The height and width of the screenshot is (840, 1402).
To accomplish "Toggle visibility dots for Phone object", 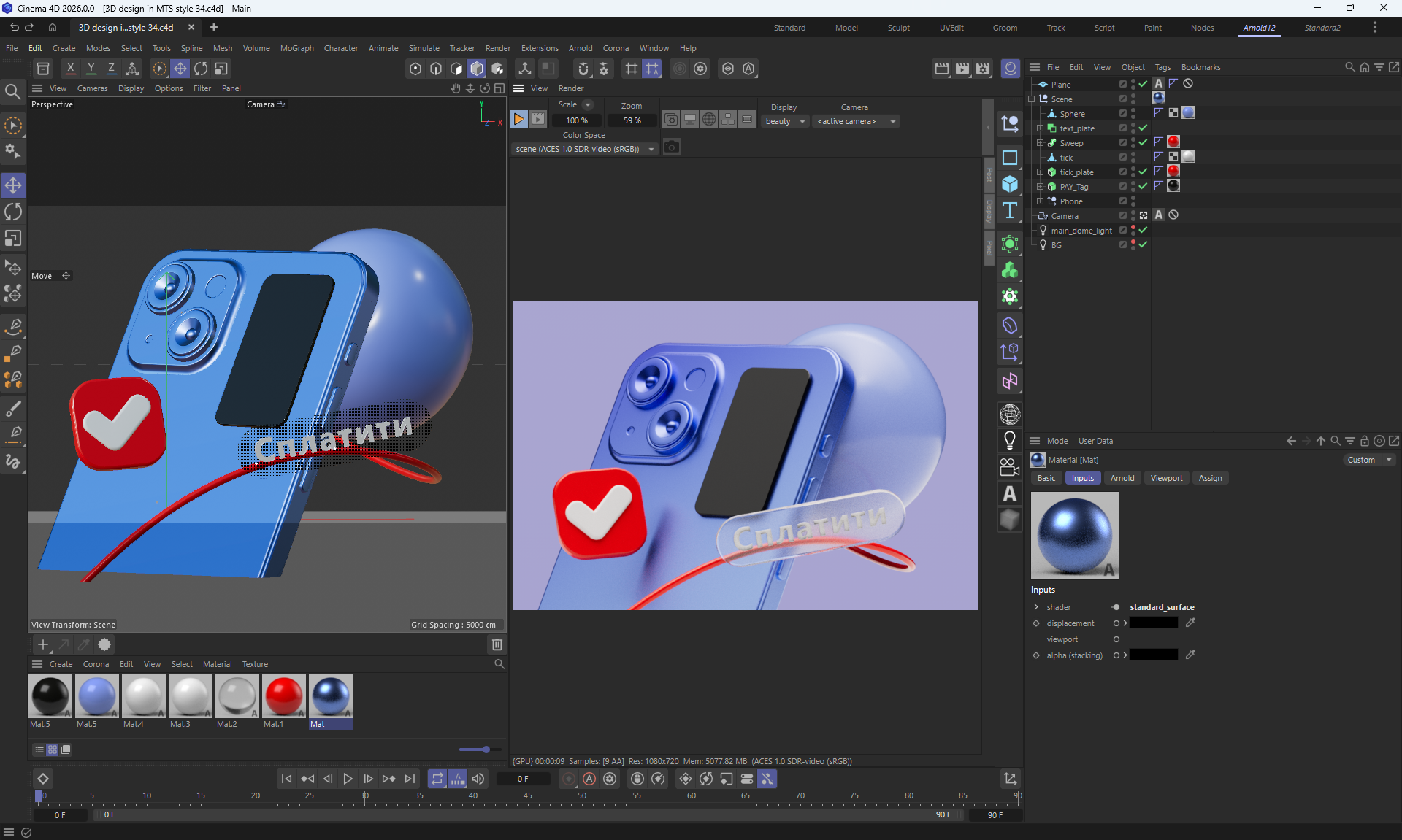I will coord(1133,201).
